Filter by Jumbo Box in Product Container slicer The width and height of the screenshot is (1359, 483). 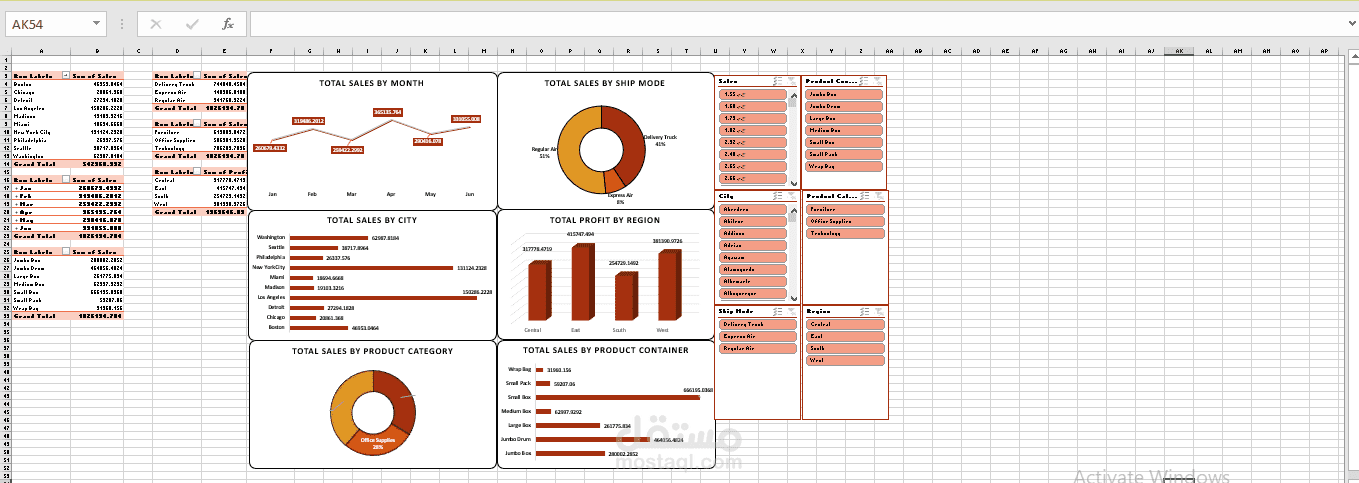[844, 94]
